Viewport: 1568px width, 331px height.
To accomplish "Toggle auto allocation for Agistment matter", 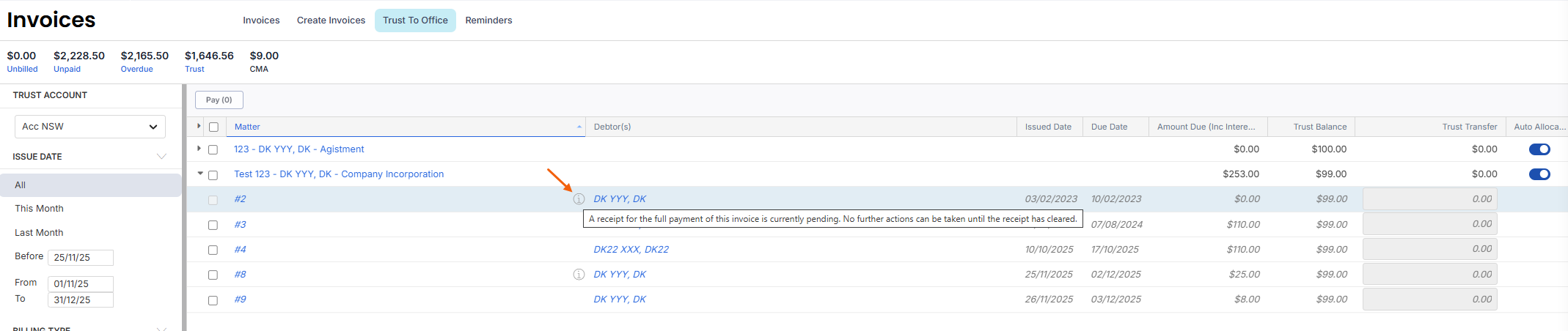I will (x=1539, y=149).
